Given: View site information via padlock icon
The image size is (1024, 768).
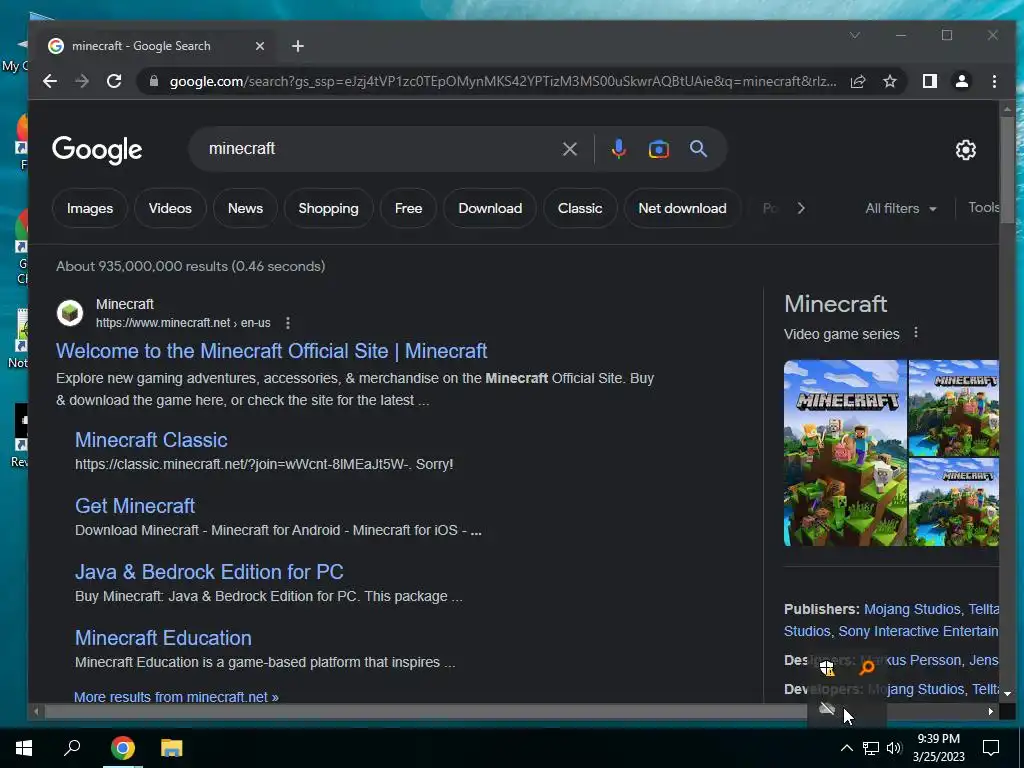Looking at the screenshot, I should [x=154, y=81].
